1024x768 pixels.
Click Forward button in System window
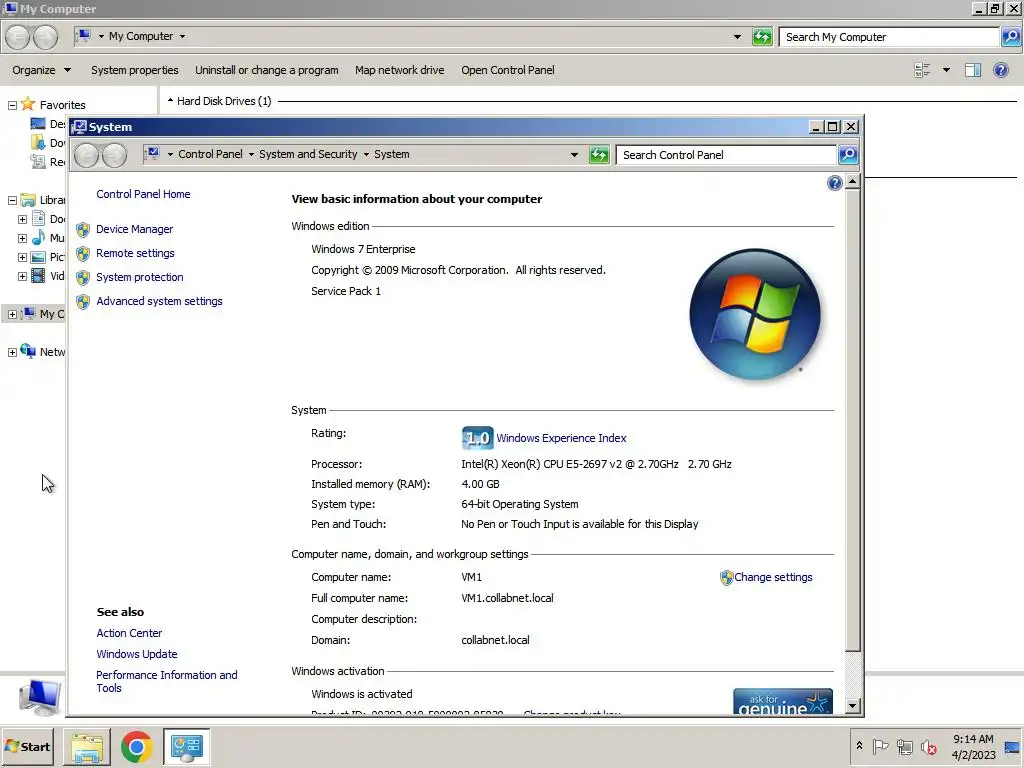point(114,155)
